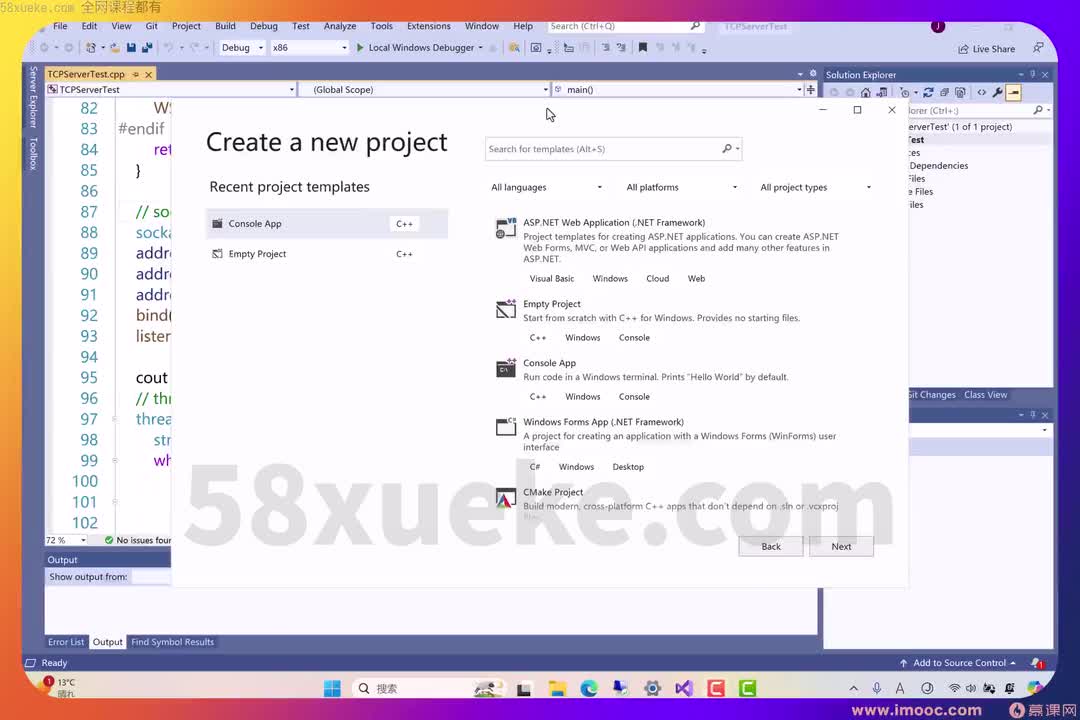
Task: Click Show All Files in Solution Explorer
Action: click(x=960, y=92)
